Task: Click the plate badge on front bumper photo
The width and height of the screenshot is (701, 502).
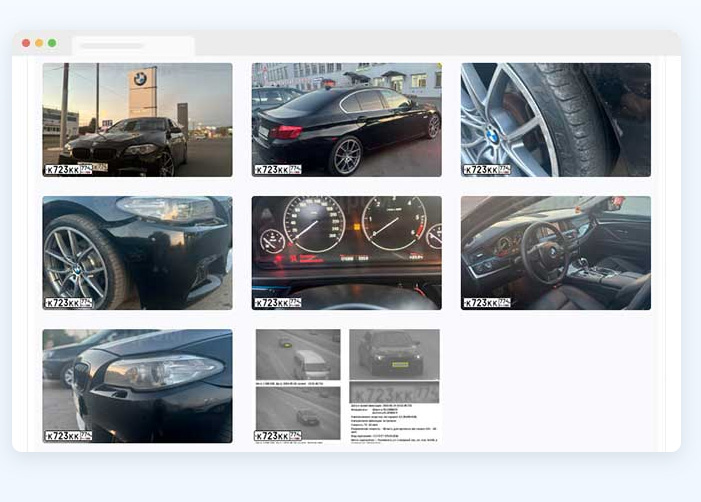Action: [x=69, y=302]
